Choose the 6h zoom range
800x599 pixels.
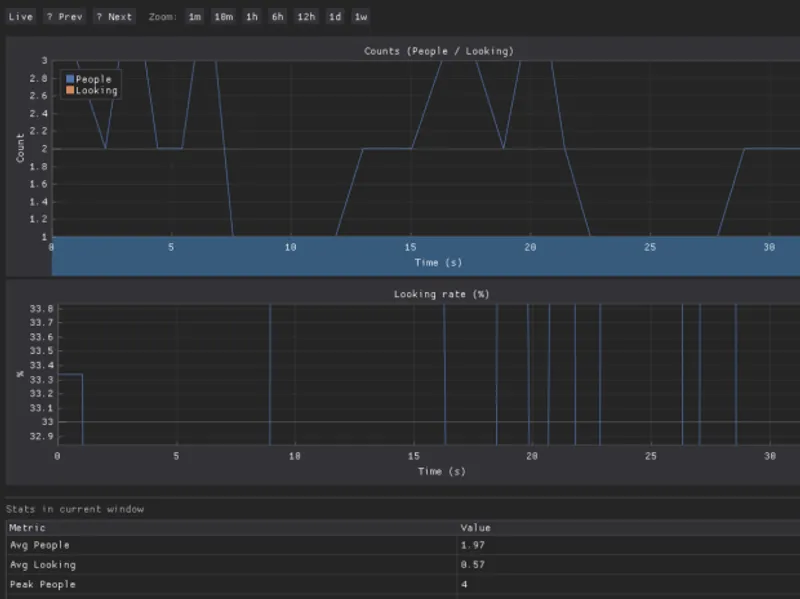(277, 17)
